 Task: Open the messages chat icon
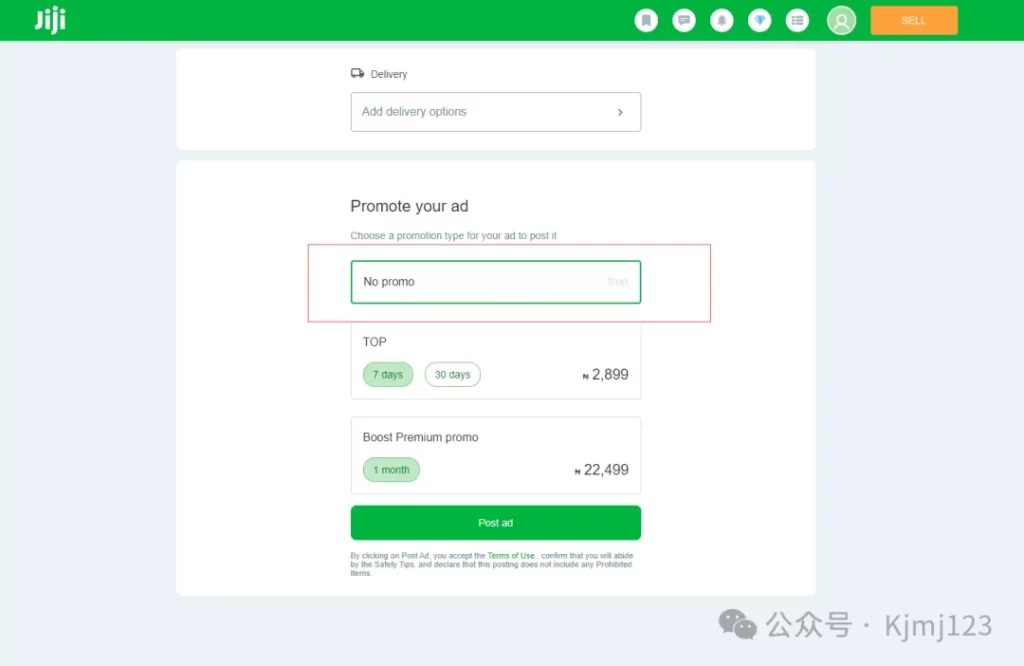coord(684,20)
